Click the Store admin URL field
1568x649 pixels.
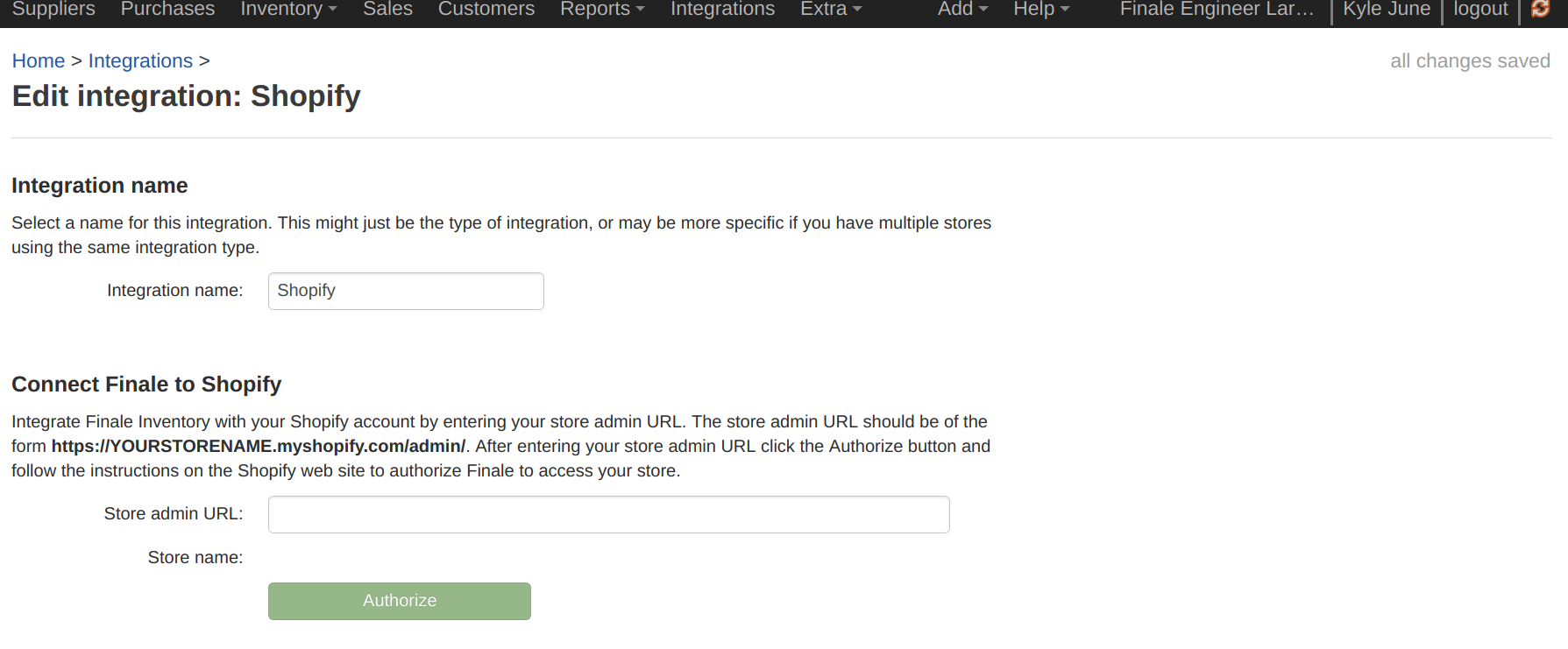pos(609,515)
